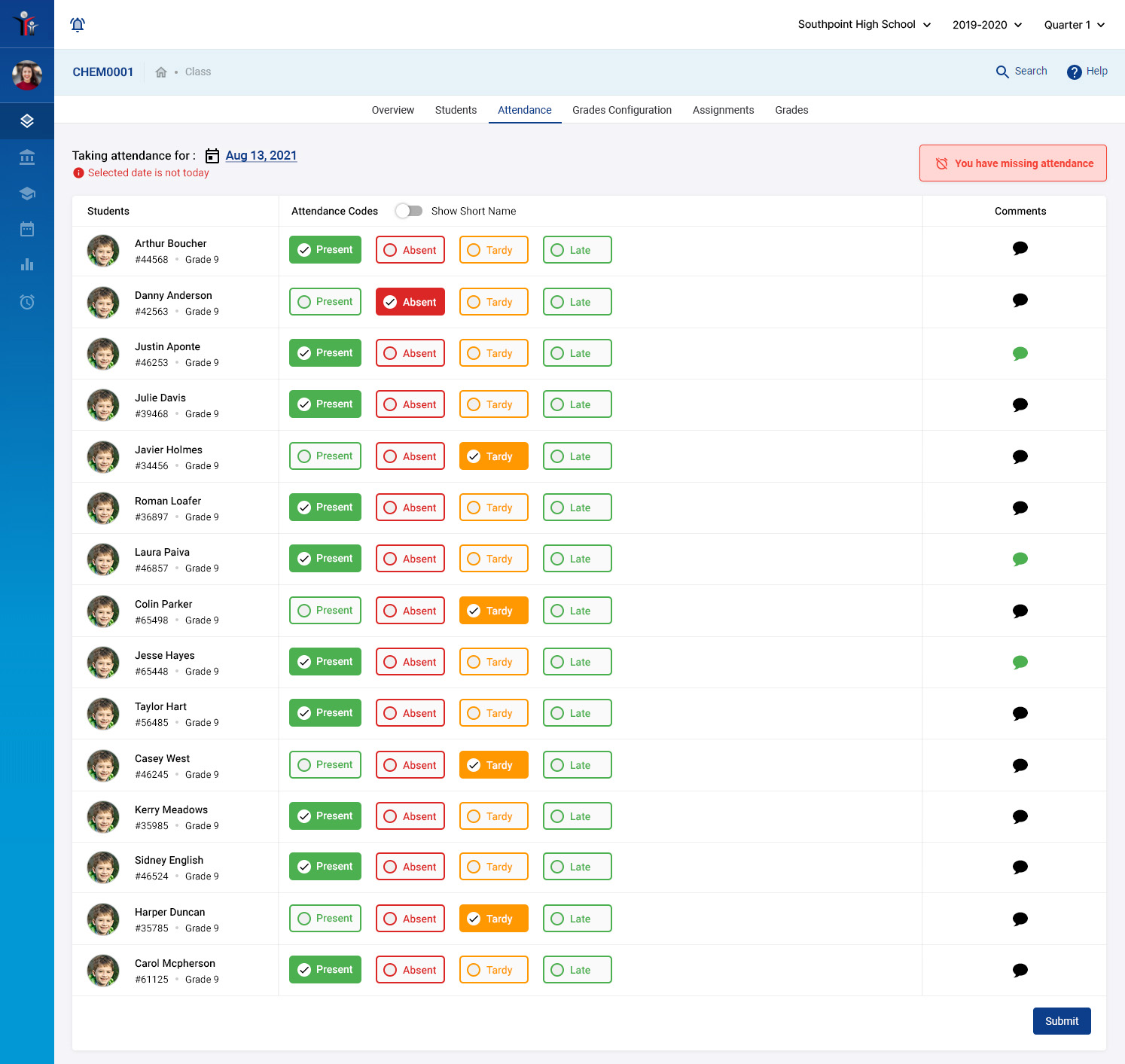Open the bar chart reports icon
This screenshot has height=1064, width=1125.
pyautogui.click(x=27, y=265)
